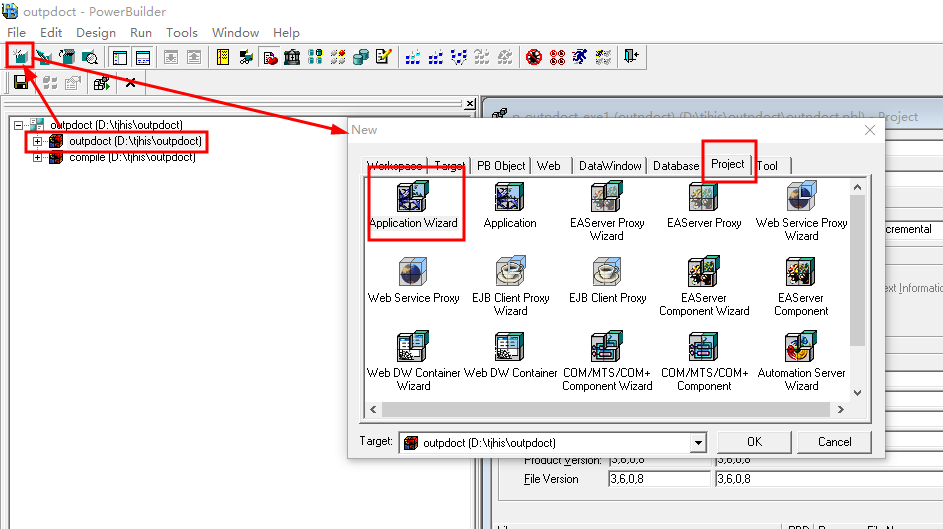
Task: Open the Help menu
Action: click(286, 32)
